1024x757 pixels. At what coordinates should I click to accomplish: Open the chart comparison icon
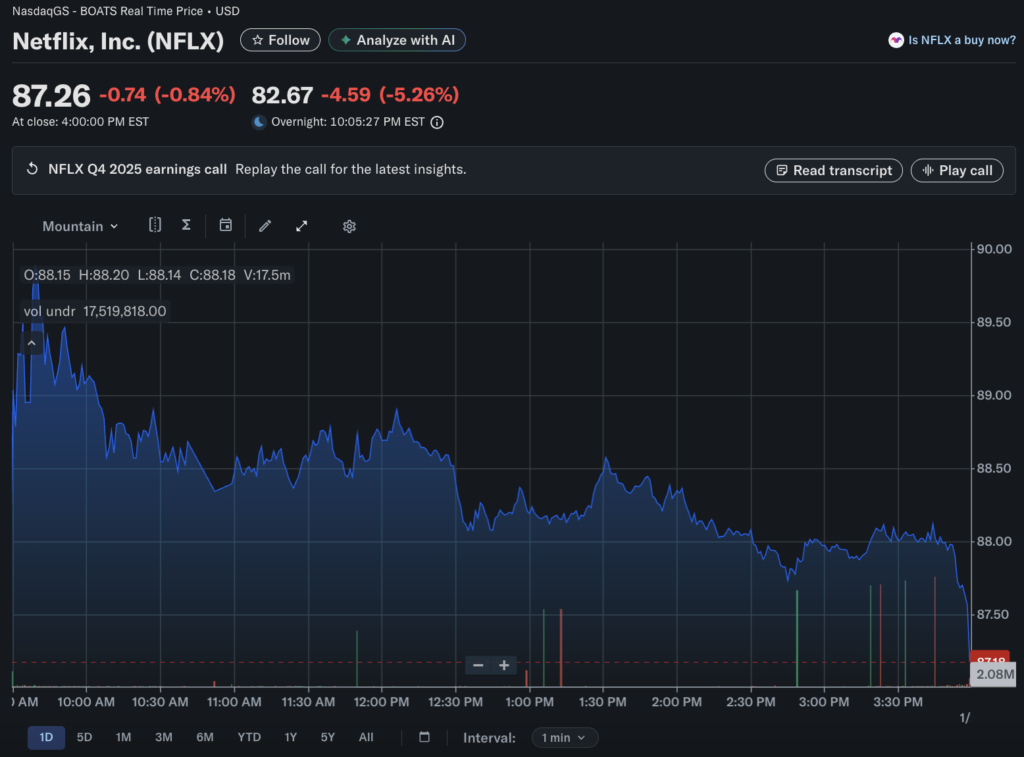[x=155, y=226]
